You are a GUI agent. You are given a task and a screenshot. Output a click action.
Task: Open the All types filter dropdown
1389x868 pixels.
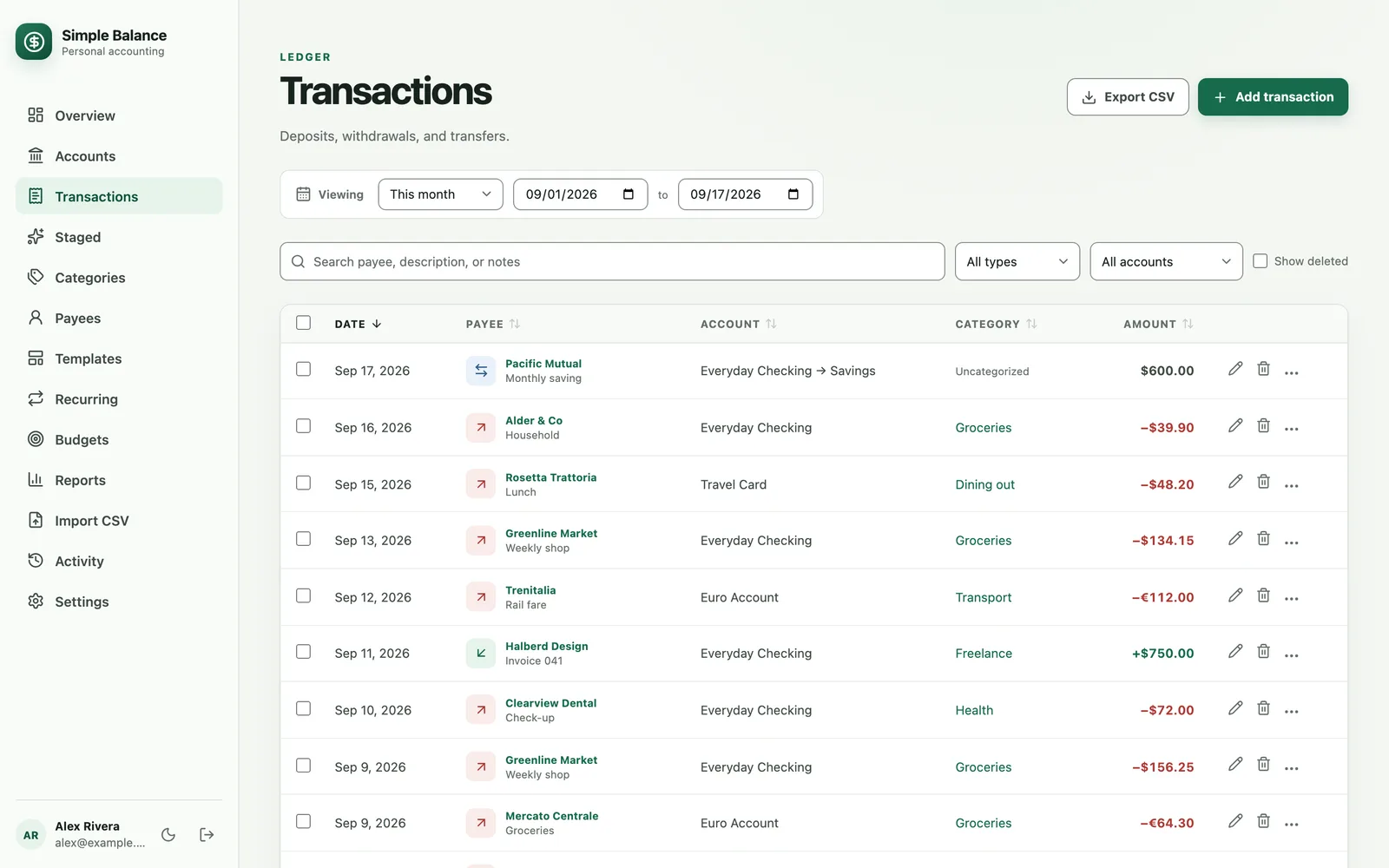pyautogui.click(x=1017, y=261)
